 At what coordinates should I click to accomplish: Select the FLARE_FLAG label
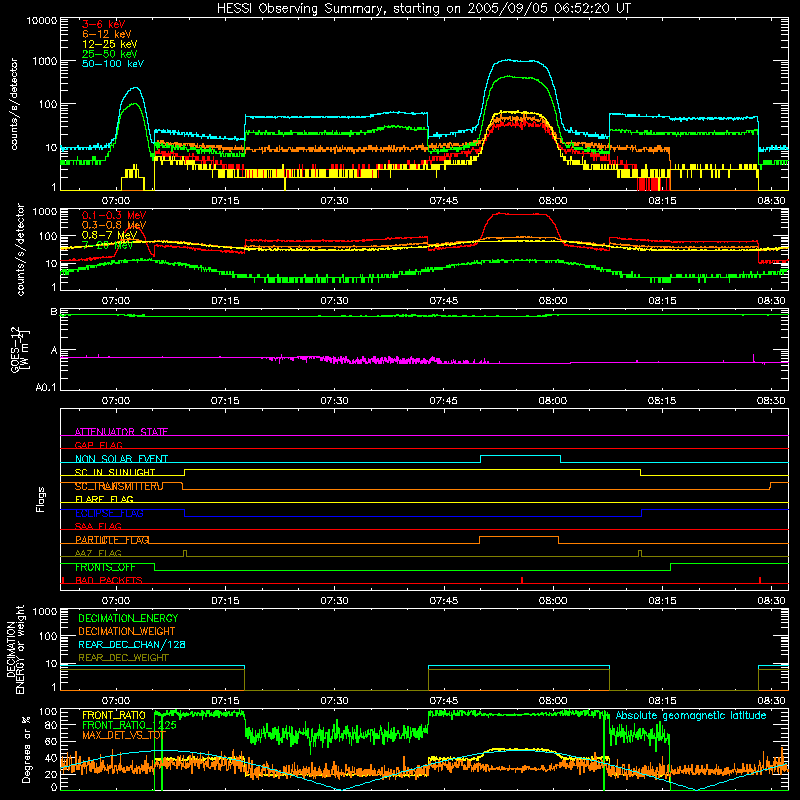coord(104,499)
